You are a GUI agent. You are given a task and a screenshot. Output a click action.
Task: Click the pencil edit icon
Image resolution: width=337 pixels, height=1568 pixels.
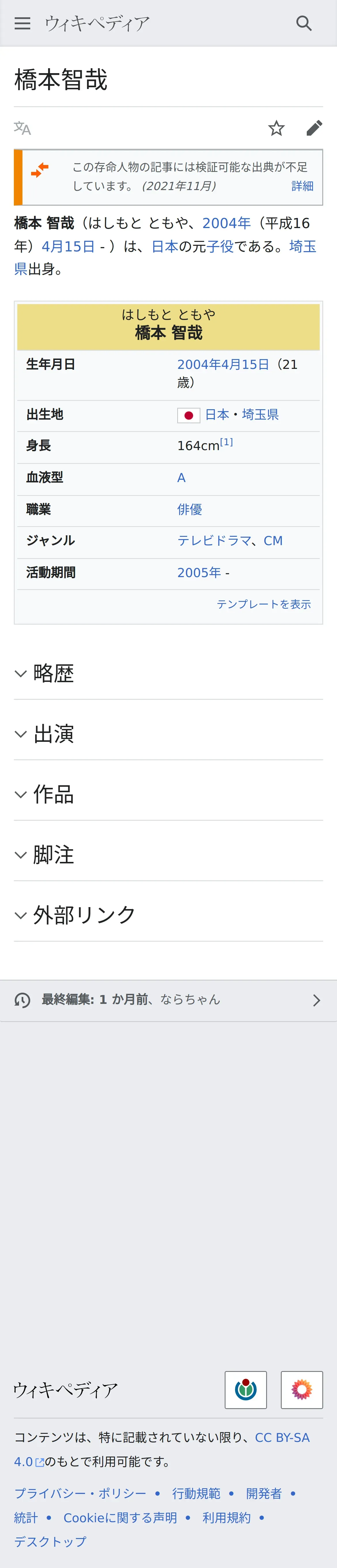(314, 128)
